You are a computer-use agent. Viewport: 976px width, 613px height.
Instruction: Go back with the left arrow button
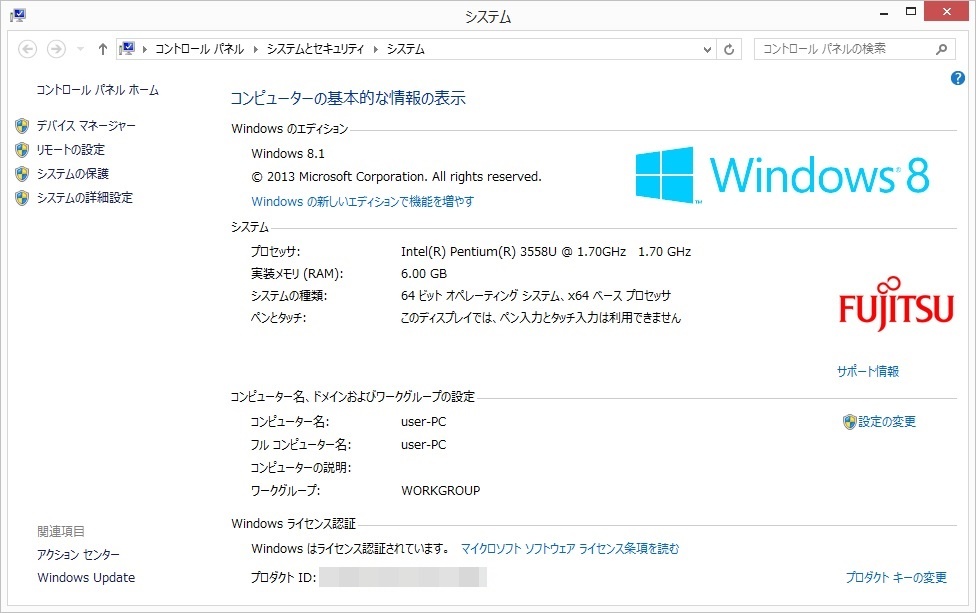pyautogui.click(x=27, y=49)
